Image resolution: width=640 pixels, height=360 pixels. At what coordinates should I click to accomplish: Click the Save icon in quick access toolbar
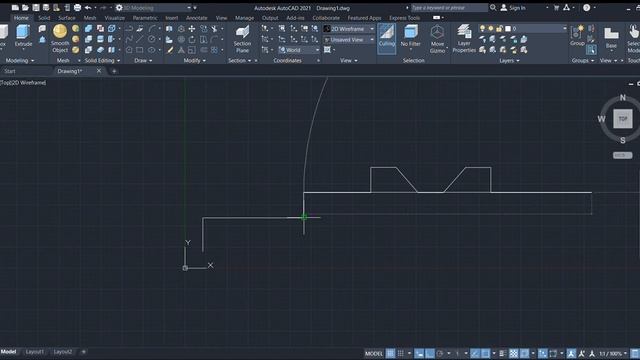pos(36,8)
